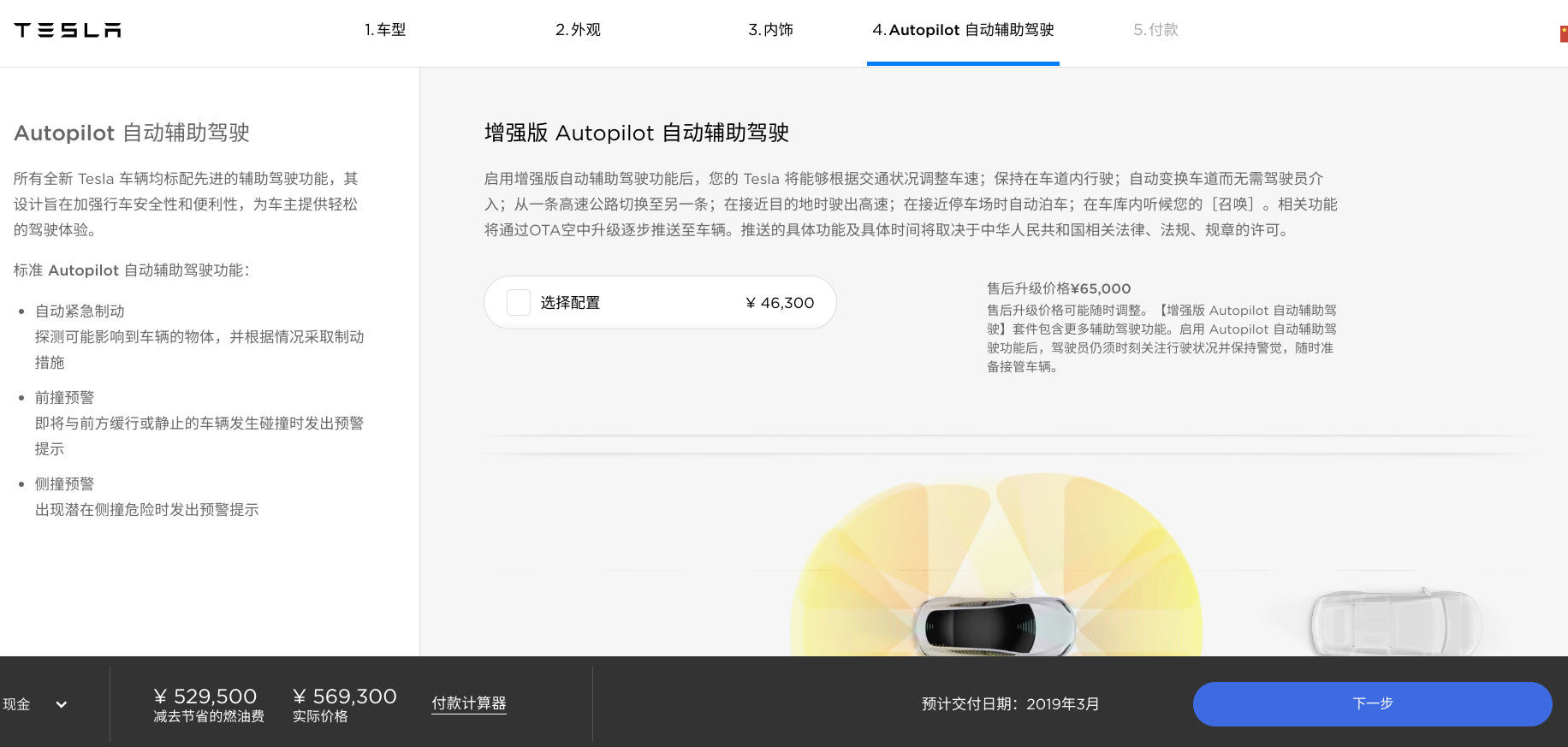Expand the 现金 payment type dropdown
Viewport: 1568px width, 747px height.
pos(35,704)
